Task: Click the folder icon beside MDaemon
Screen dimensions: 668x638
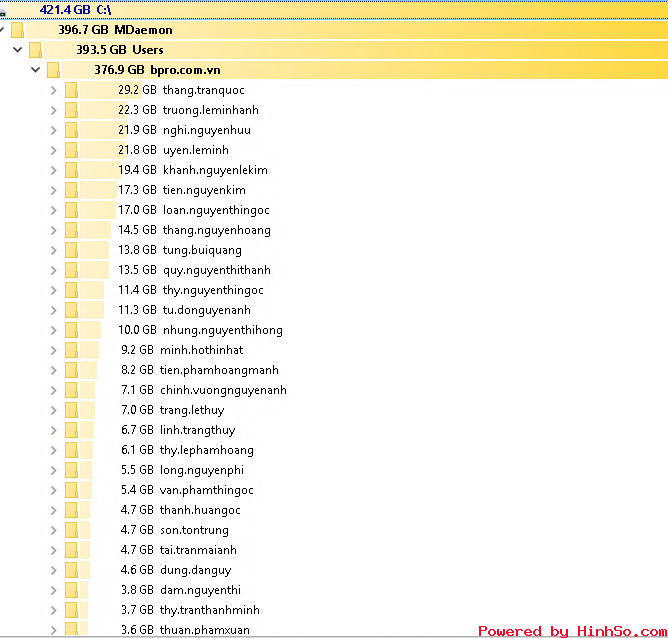Action: [x=17, y=30]
